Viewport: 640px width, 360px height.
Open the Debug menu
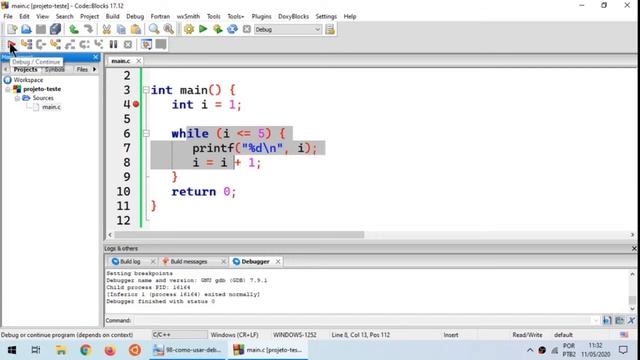(x=135, y=16)
